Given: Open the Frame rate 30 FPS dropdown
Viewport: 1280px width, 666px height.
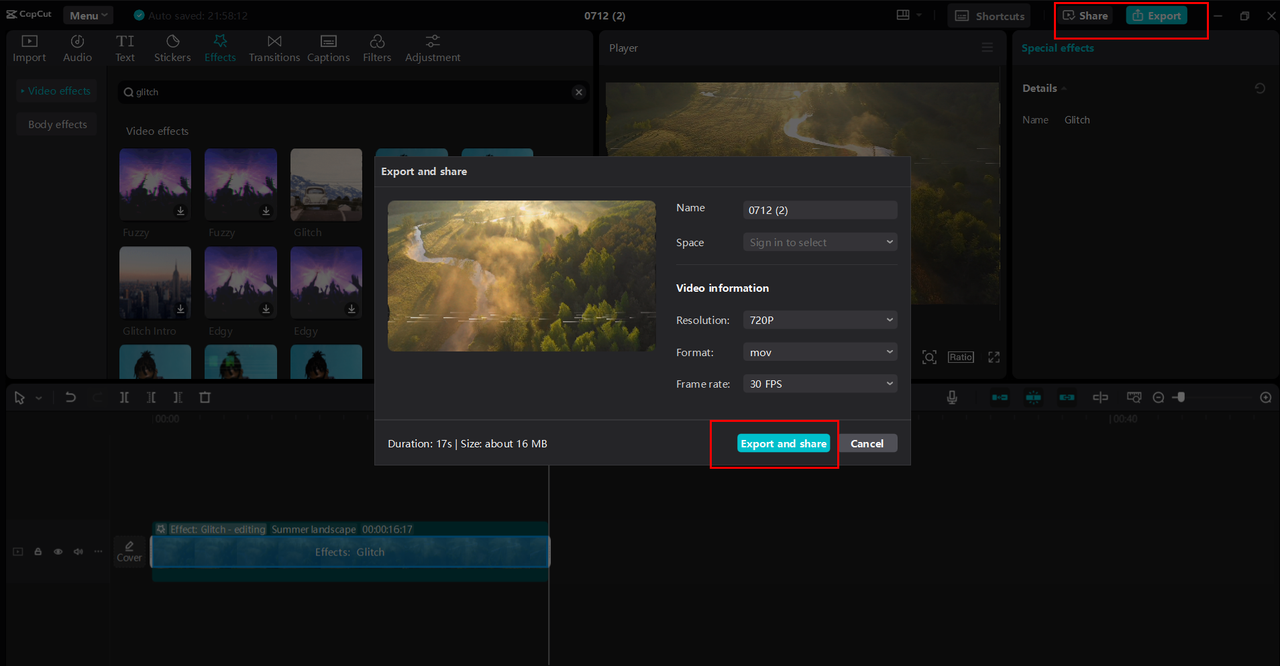Looking at the screenshot, I should [x=820, y=384].
